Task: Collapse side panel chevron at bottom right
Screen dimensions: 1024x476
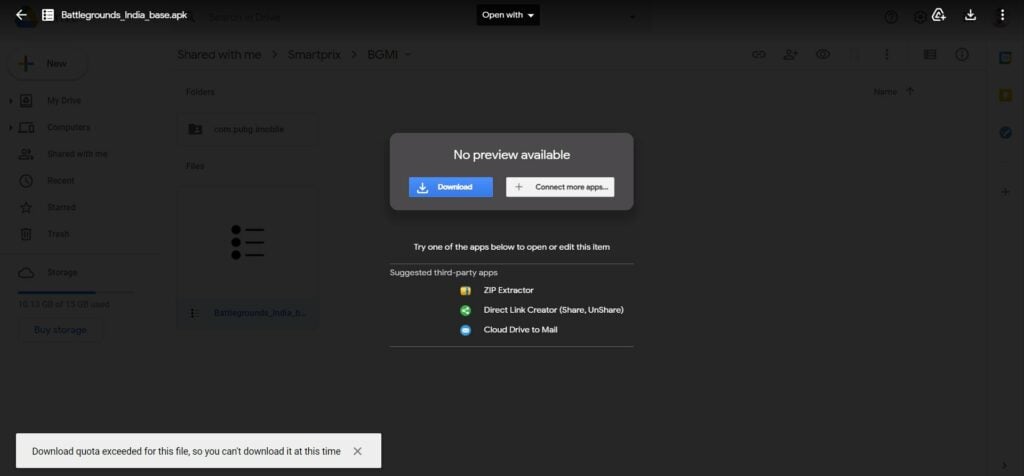Action: (x=1004, y=465)
